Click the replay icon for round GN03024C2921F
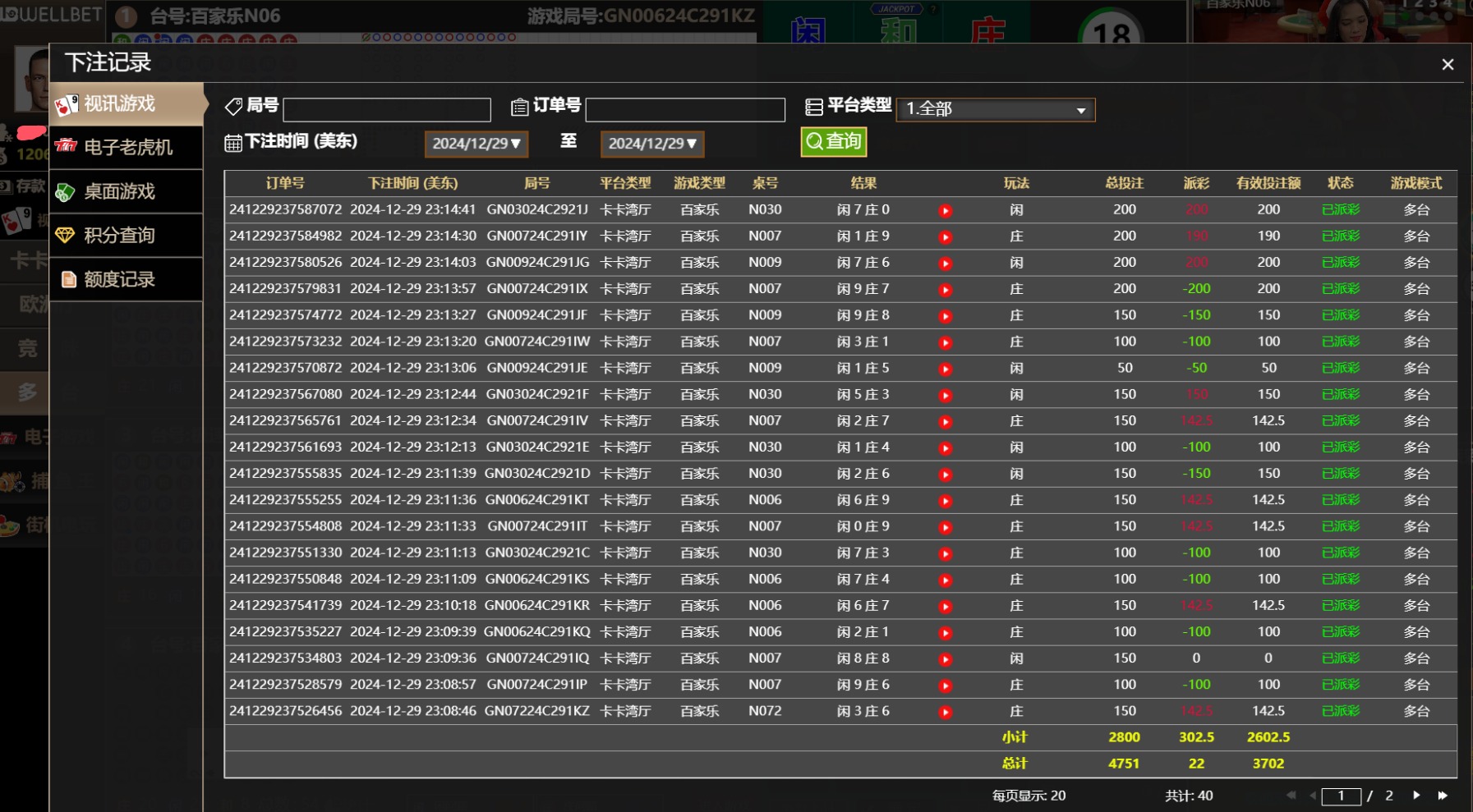 coord(946,396)
